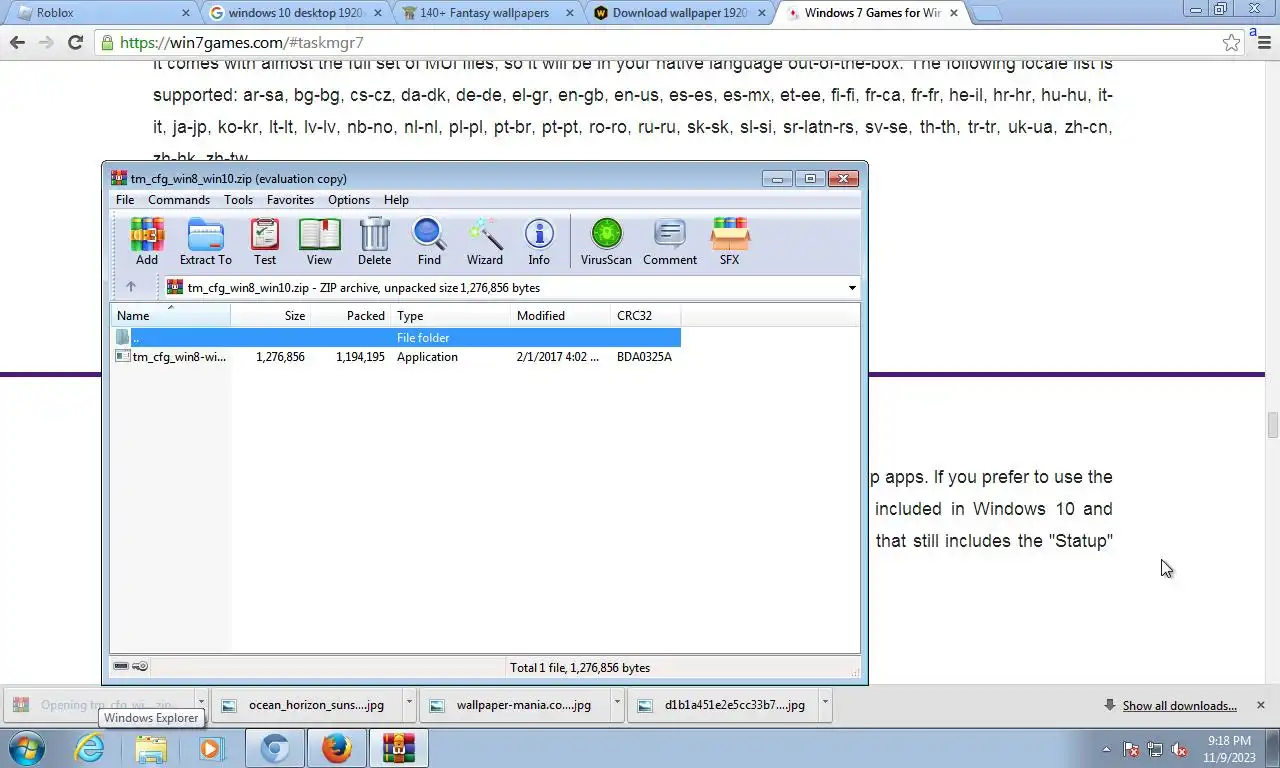Click Show all downloads link
Screen dimensions: 1280x768
(1179, 705)
